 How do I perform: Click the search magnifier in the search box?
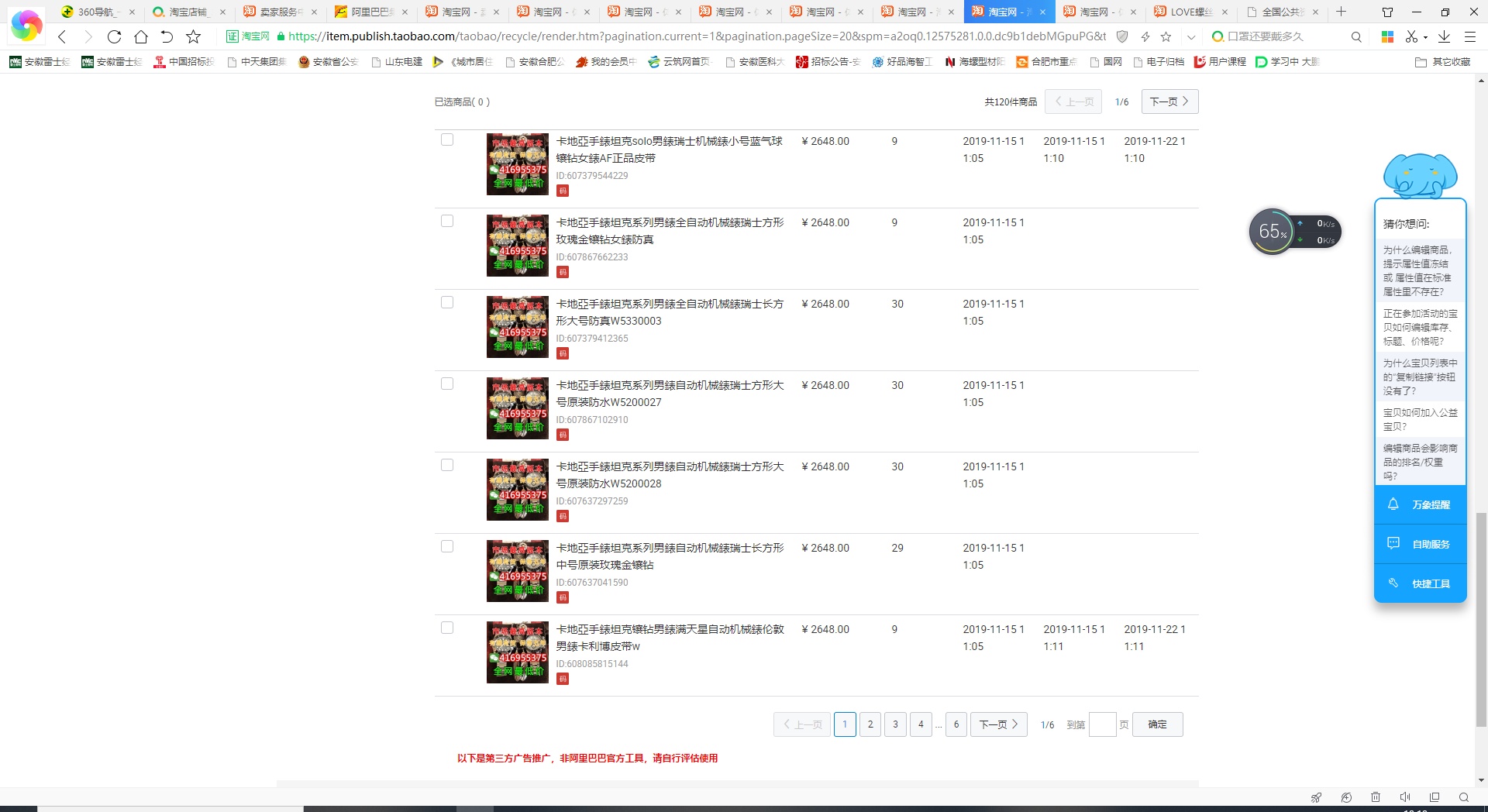pos(1356,36)
